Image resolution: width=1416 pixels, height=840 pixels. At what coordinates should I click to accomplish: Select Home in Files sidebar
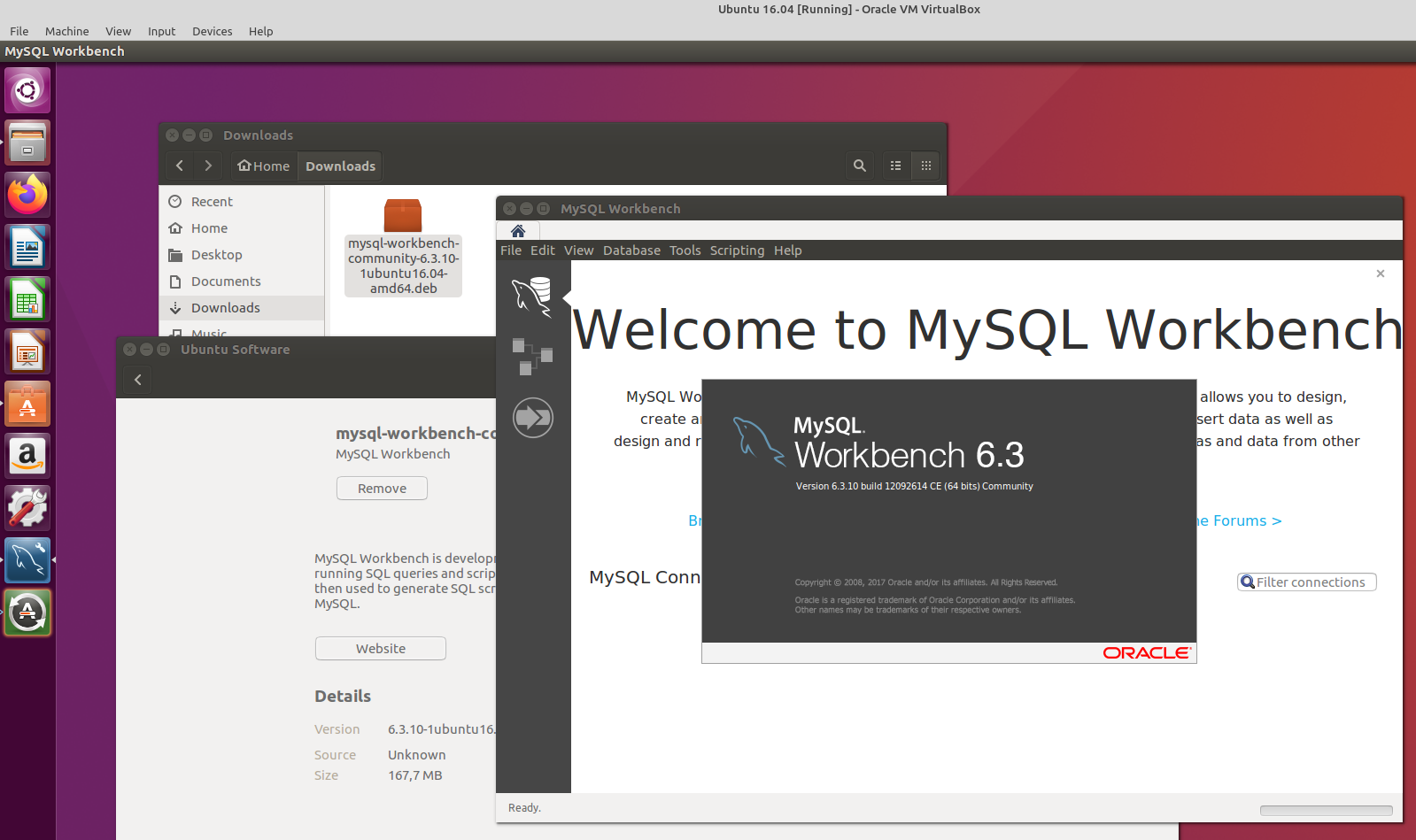[242, 228]
